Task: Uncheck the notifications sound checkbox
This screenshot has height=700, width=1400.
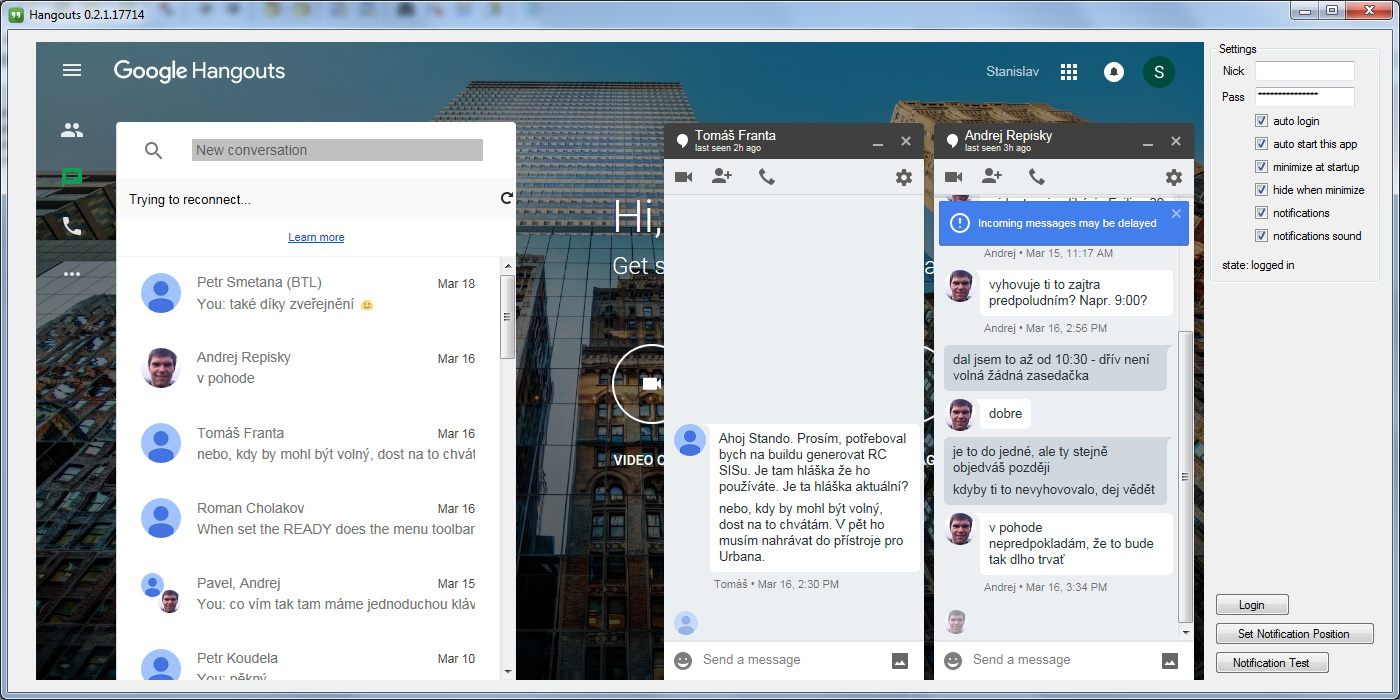Action: [1262, 236]
